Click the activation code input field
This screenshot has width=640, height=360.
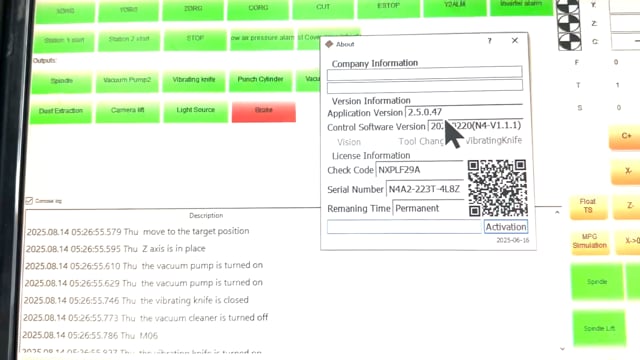tap(404, 227)
